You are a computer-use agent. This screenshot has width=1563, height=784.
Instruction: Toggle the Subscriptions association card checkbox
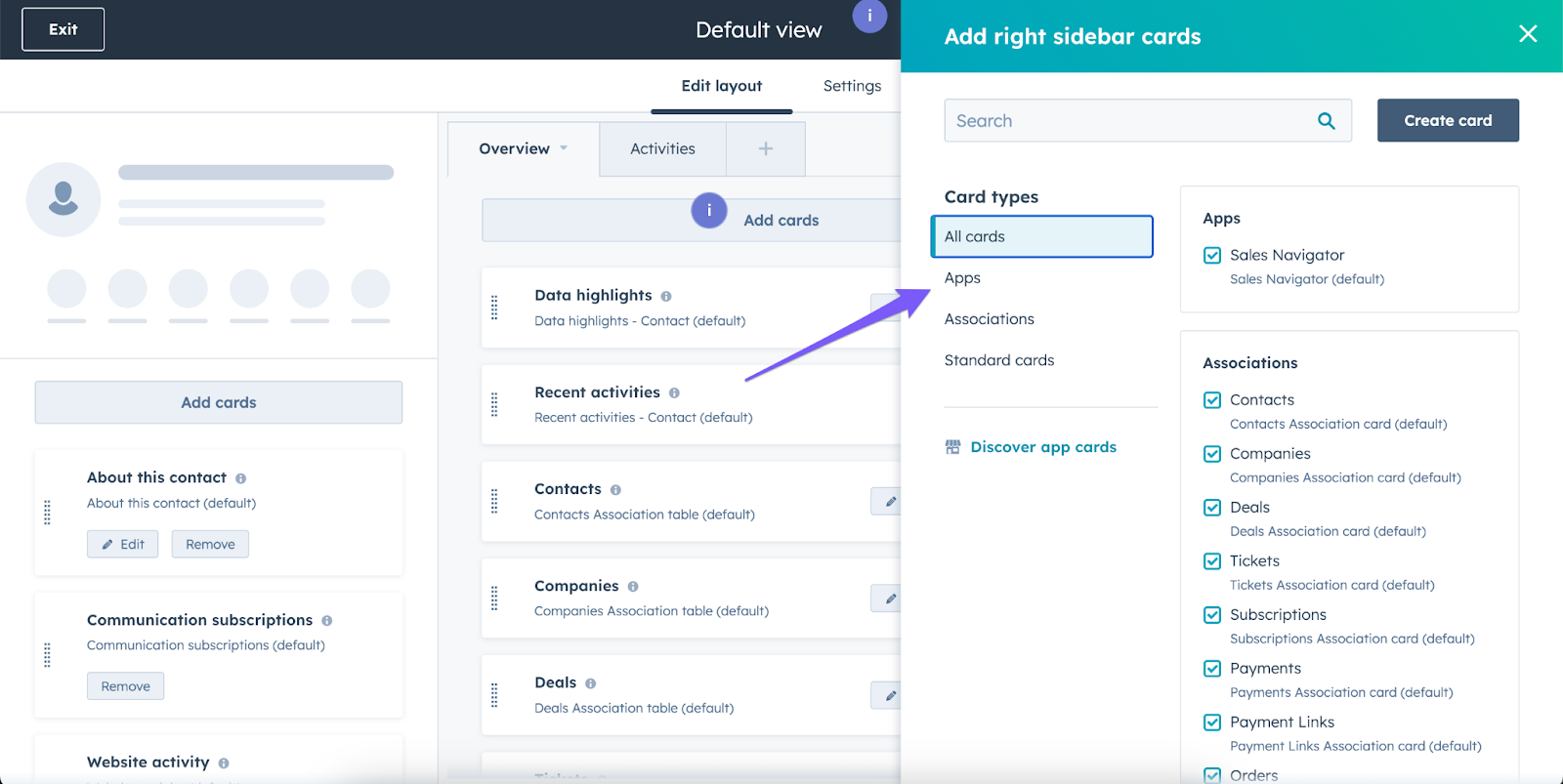(x=1212, y=615)
